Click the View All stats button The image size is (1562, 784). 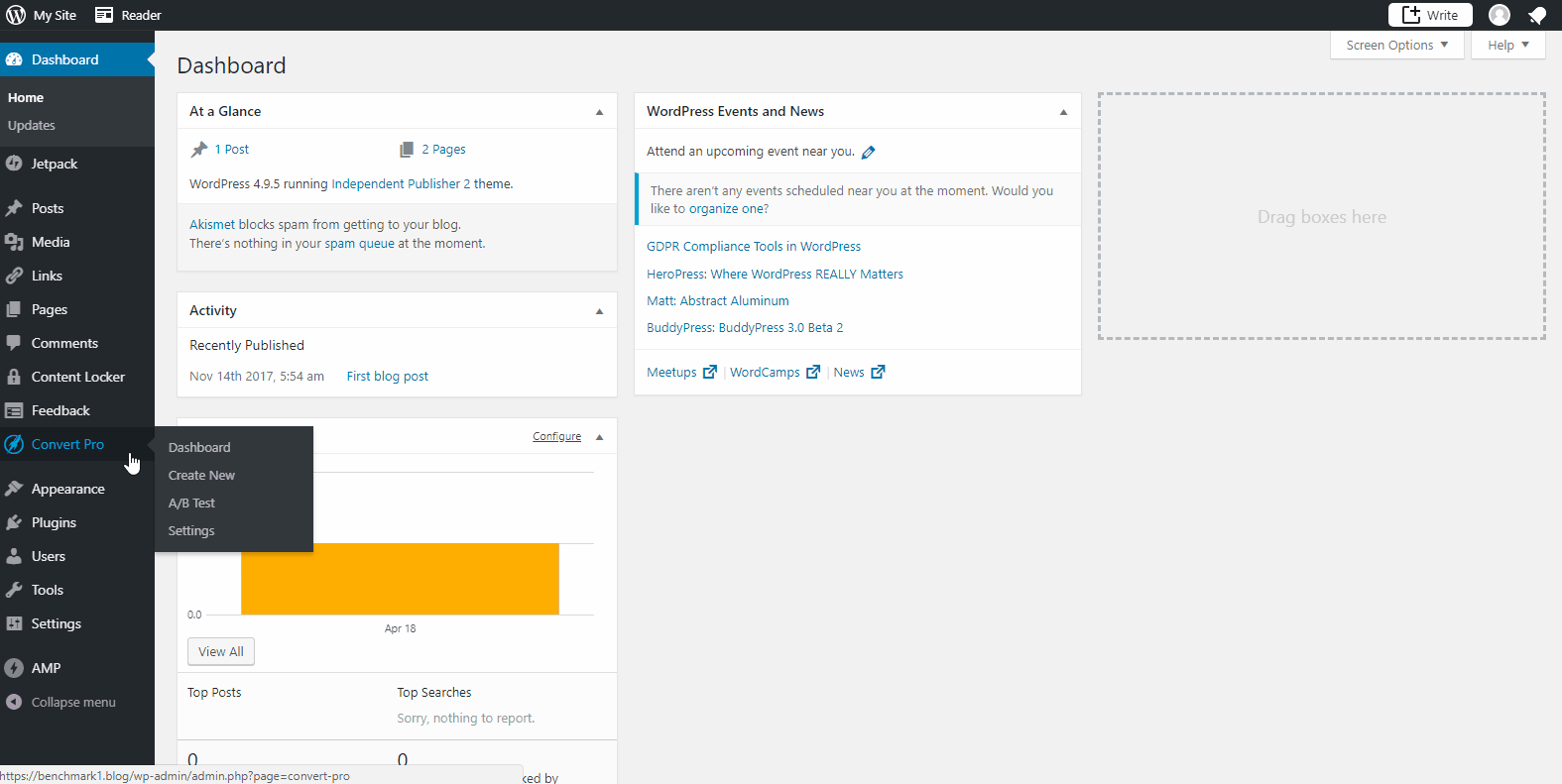tap(221, 651)
